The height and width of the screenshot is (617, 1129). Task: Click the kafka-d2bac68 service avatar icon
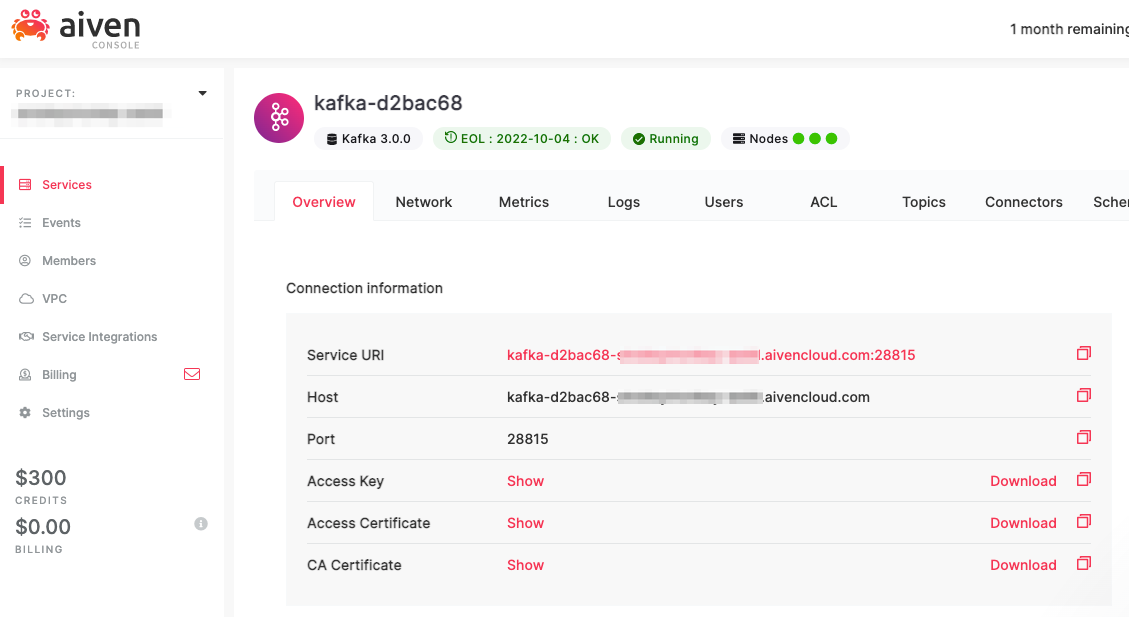tap(278, 117)
